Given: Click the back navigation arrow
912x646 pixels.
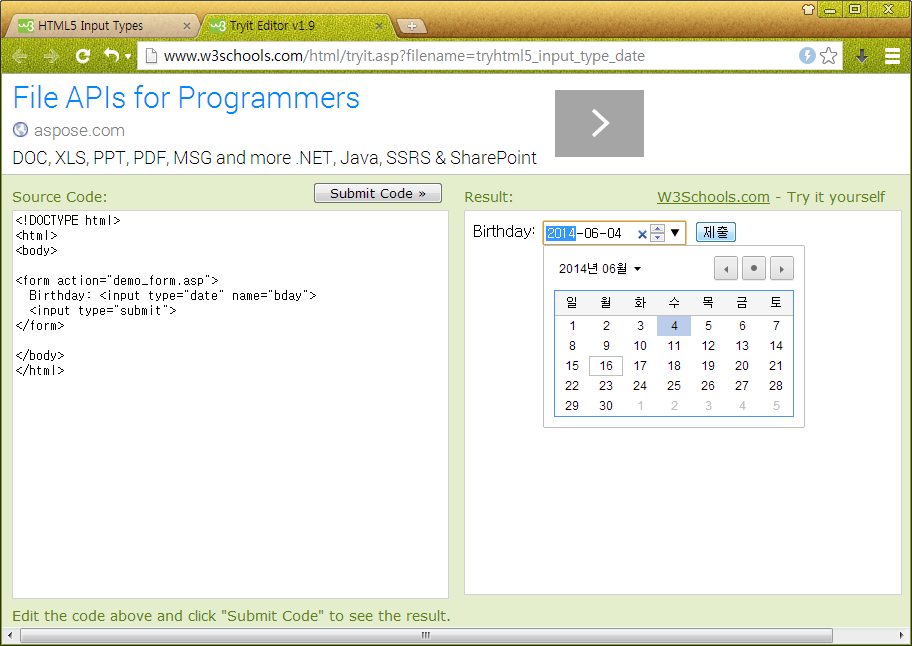Looking at the screenshot, I should [20, 56].
